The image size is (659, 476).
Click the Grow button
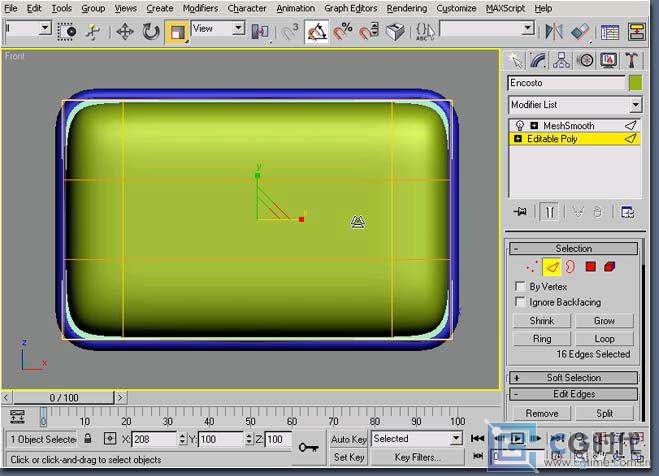click(604, 321)
